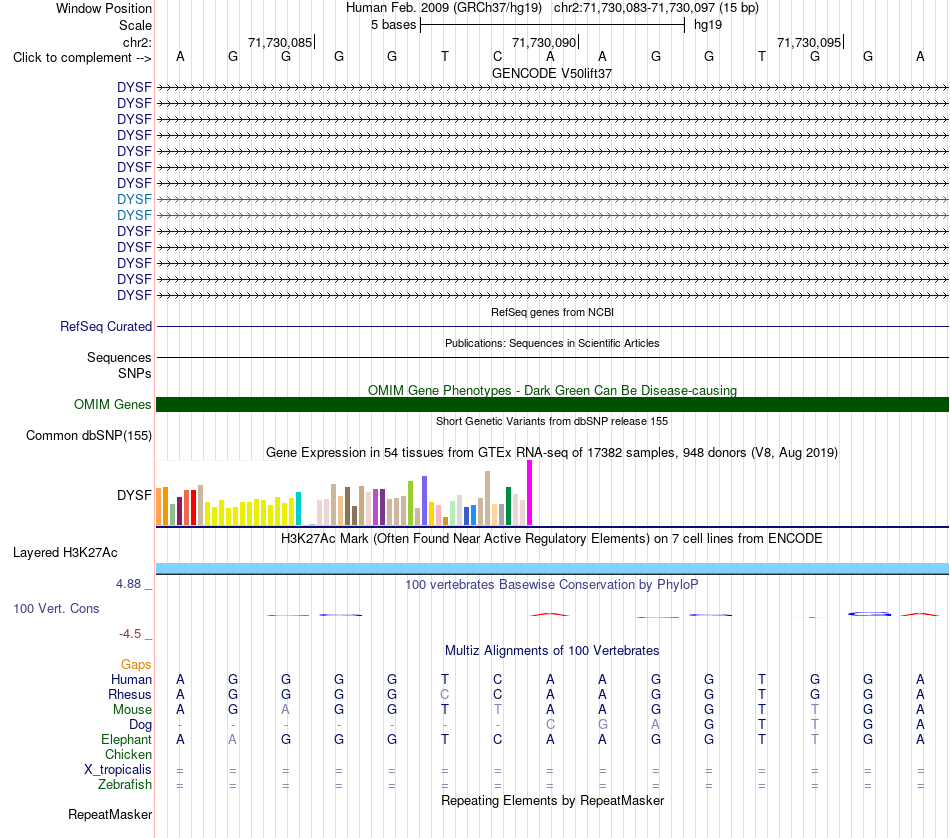Click the Gaps label in alignment track
Image resolution: width=950 pixels, height=838 pixels.
point(136,665)
